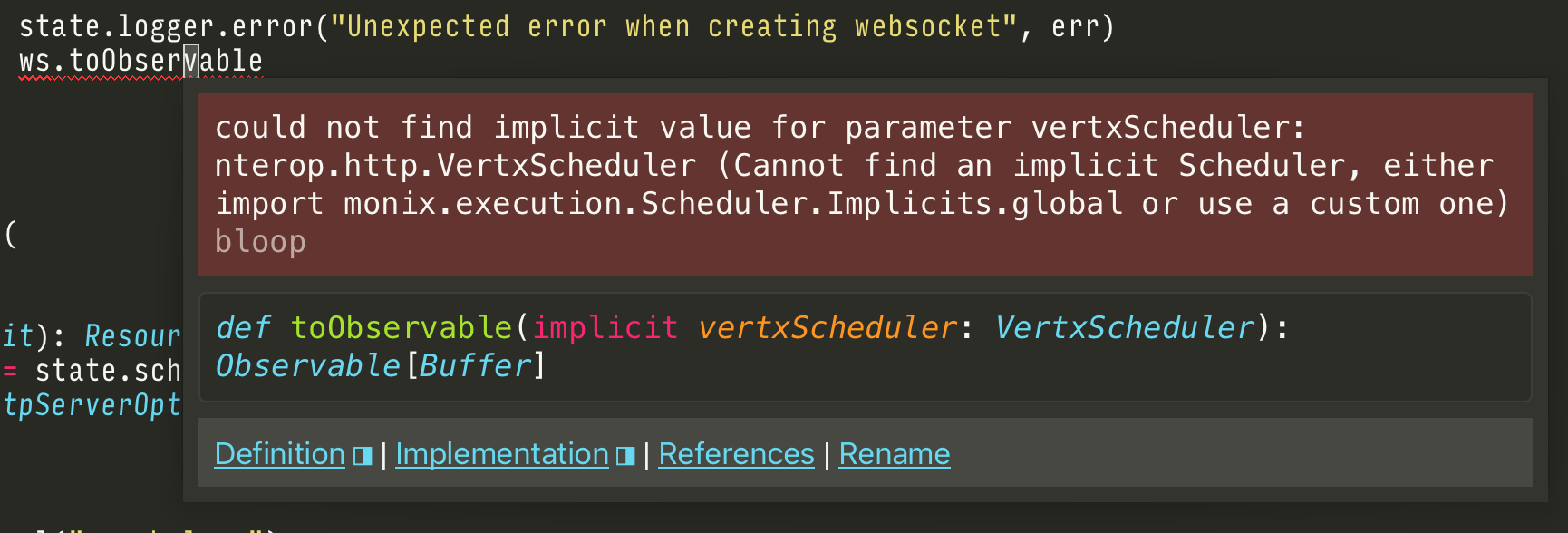Click the peek icon next to Implementation
The height and width of the screenshot is (533, 1568).
point(624,456)
